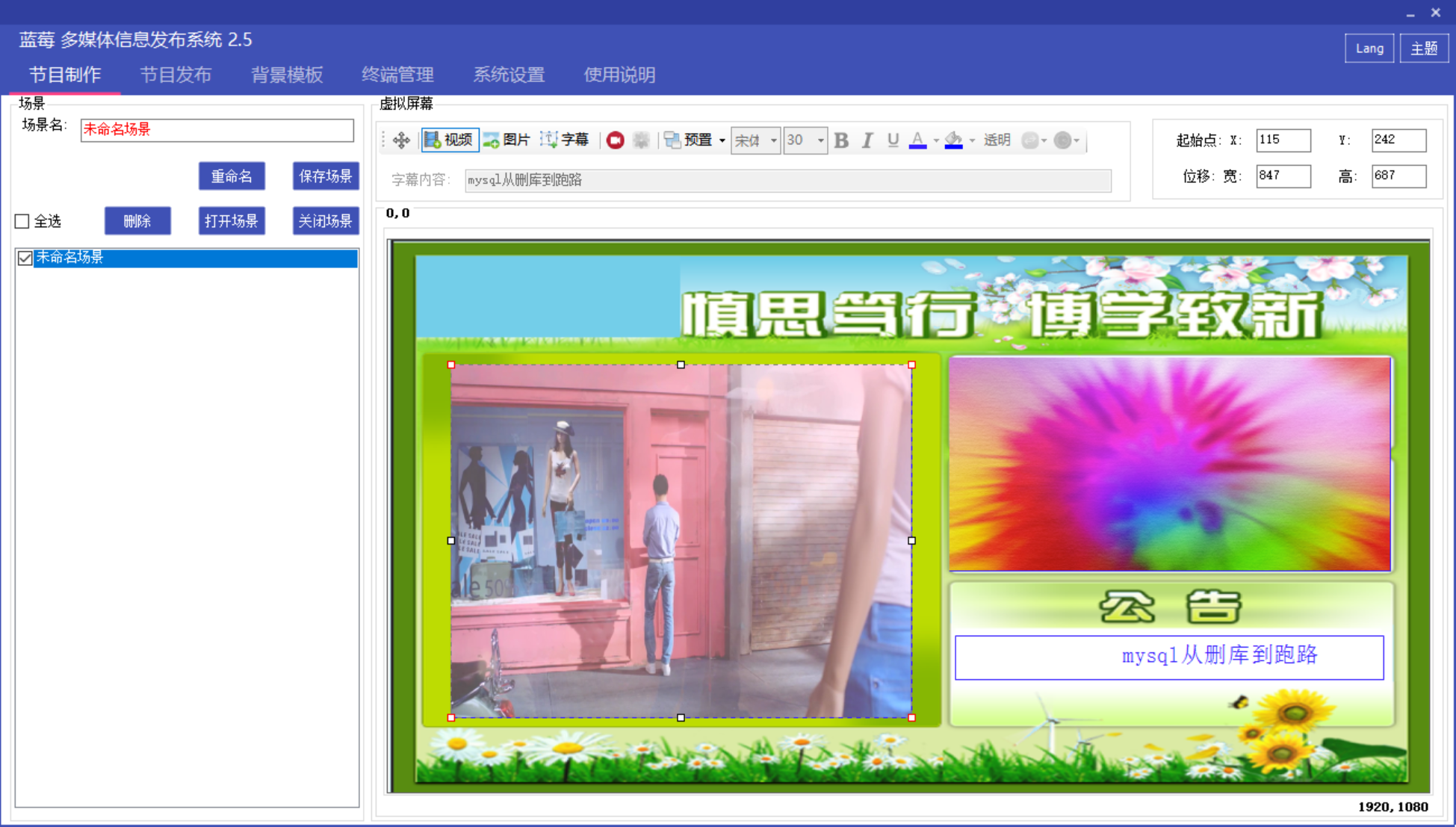Check the 全选 select-all checkbox
The width and height of the screenshot is (1456, 827).
pos(22,221)
